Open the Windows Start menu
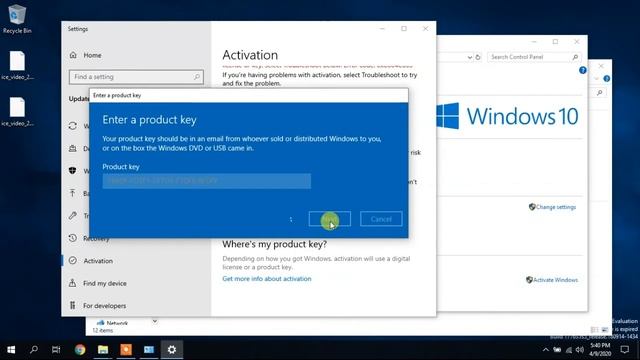 [11, 350]
